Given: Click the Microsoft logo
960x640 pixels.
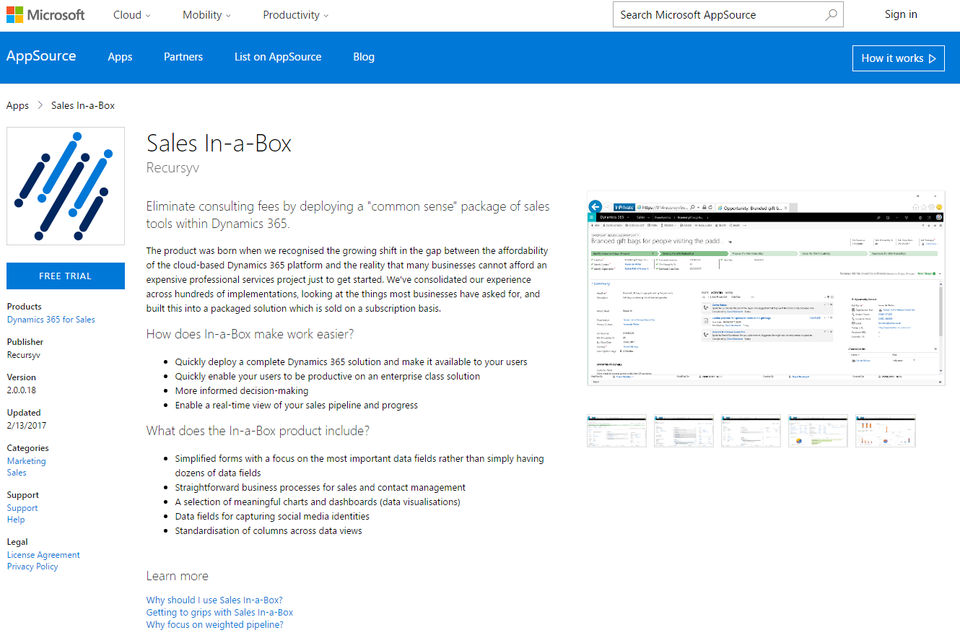Looking at the screenshot, I should point(45,15).
